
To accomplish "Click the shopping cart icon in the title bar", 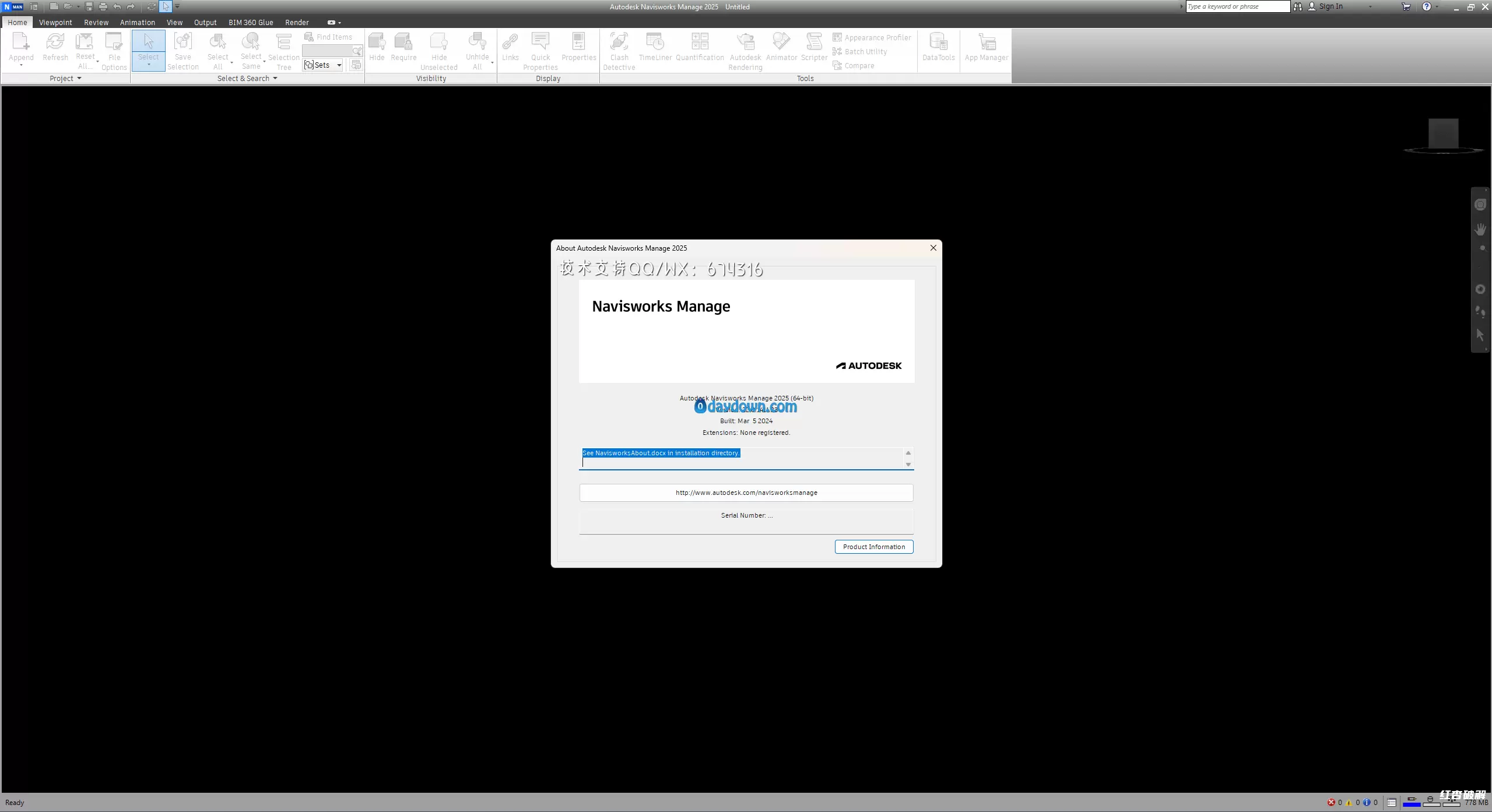I will click(x=1406, y=6).
